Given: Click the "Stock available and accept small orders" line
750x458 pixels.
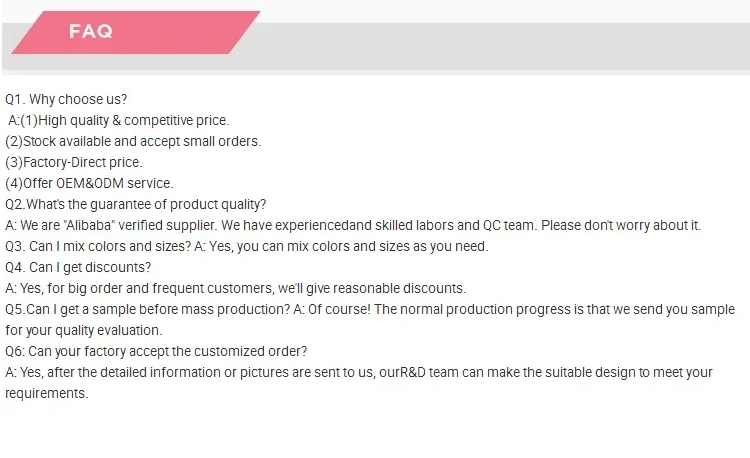Looking at the screenshot, I should [133, 141].
